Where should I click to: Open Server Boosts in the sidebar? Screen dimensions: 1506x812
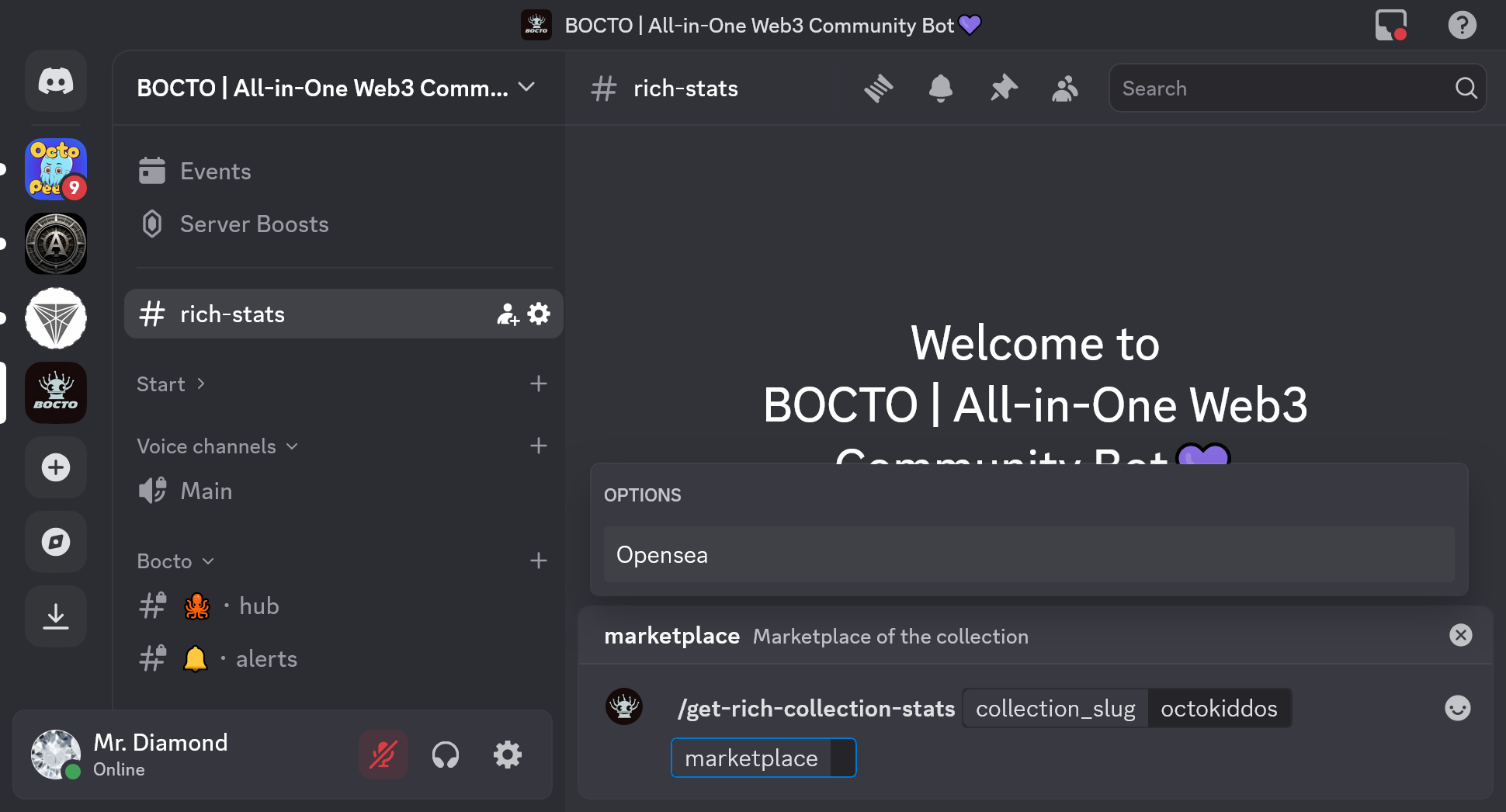pos(254,224)
